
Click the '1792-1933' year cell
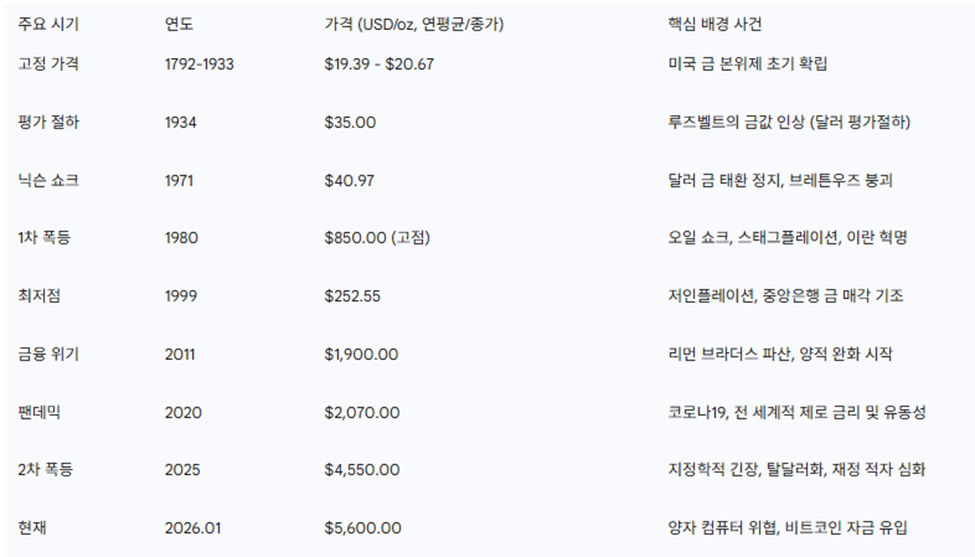198,64
